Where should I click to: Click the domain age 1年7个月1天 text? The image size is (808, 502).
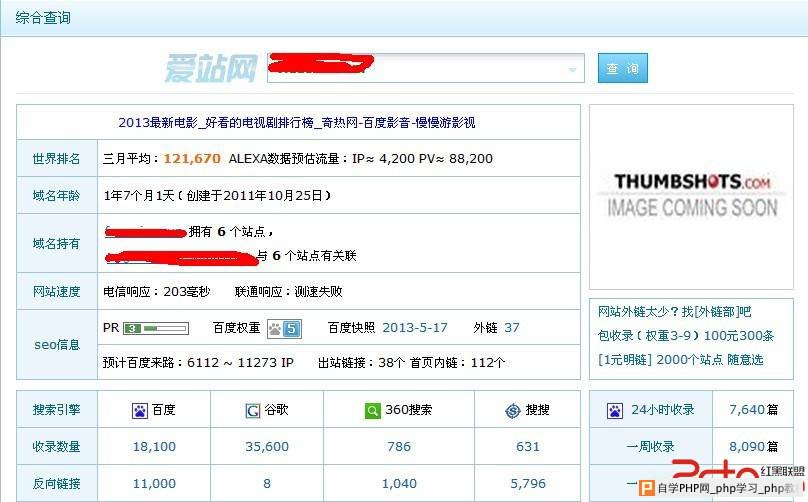tap(139, 195)
